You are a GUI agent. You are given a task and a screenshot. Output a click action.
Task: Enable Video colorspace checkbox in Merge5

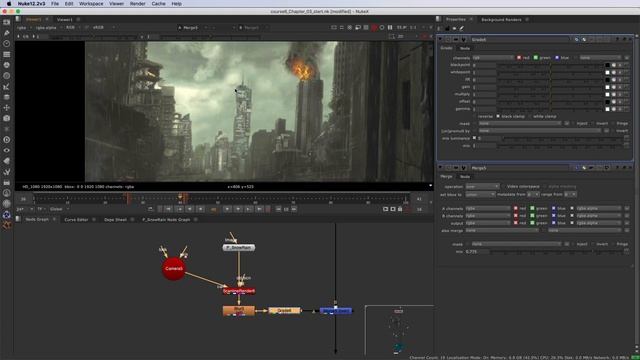(503, 187)
